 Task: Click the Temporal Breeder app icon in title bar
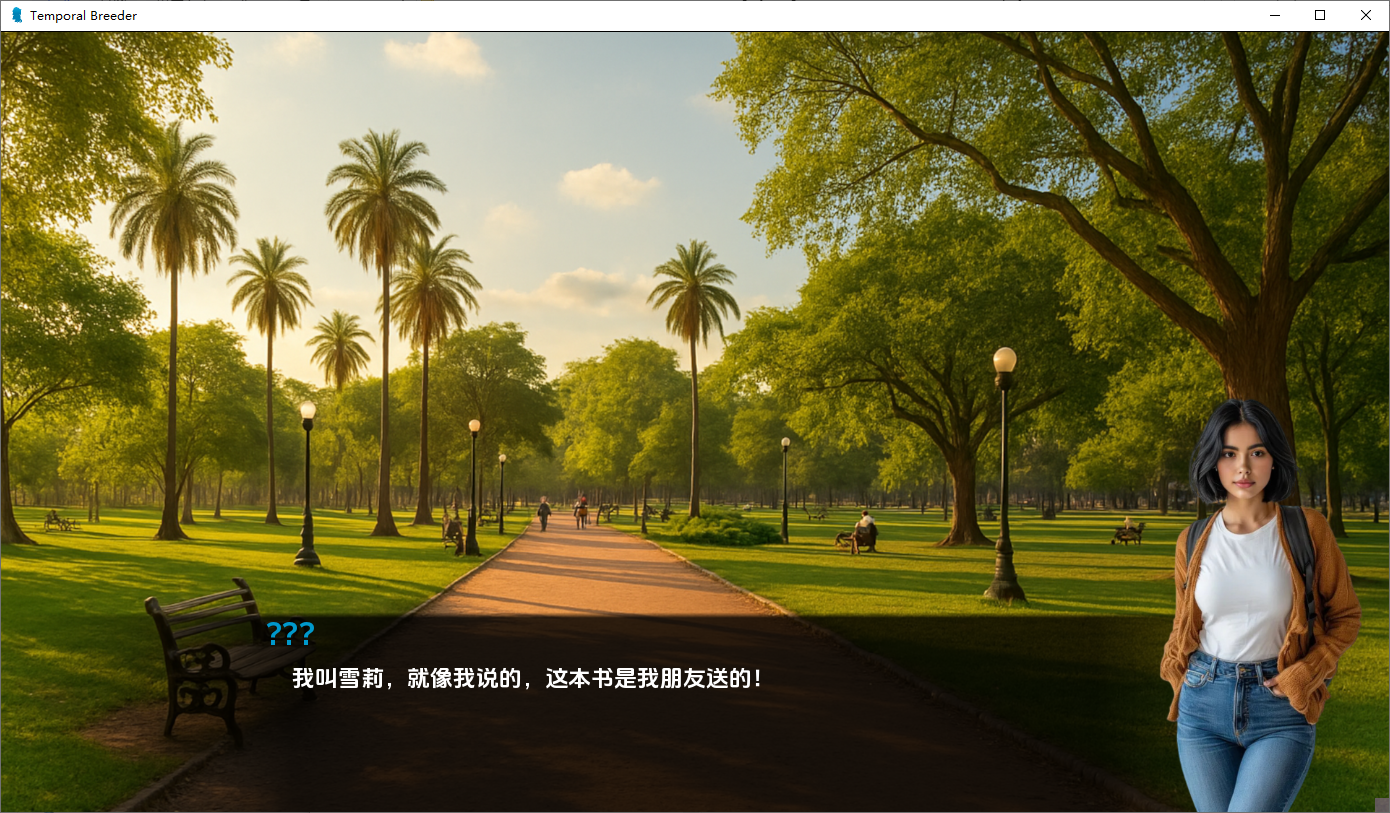(16, 15)
